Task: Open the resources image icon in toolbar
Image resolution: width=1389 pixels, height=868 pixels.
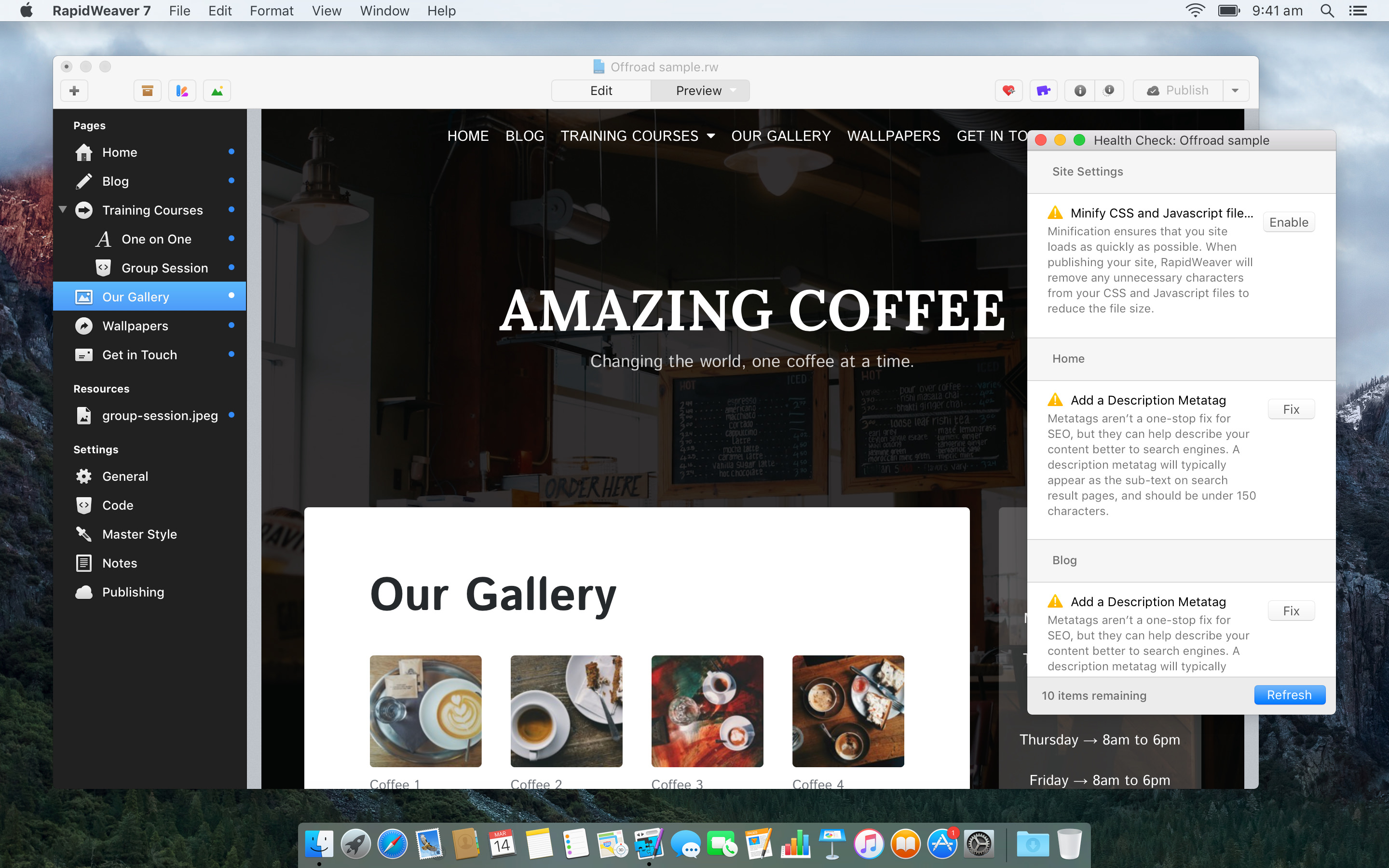Action: pos(217,91)
